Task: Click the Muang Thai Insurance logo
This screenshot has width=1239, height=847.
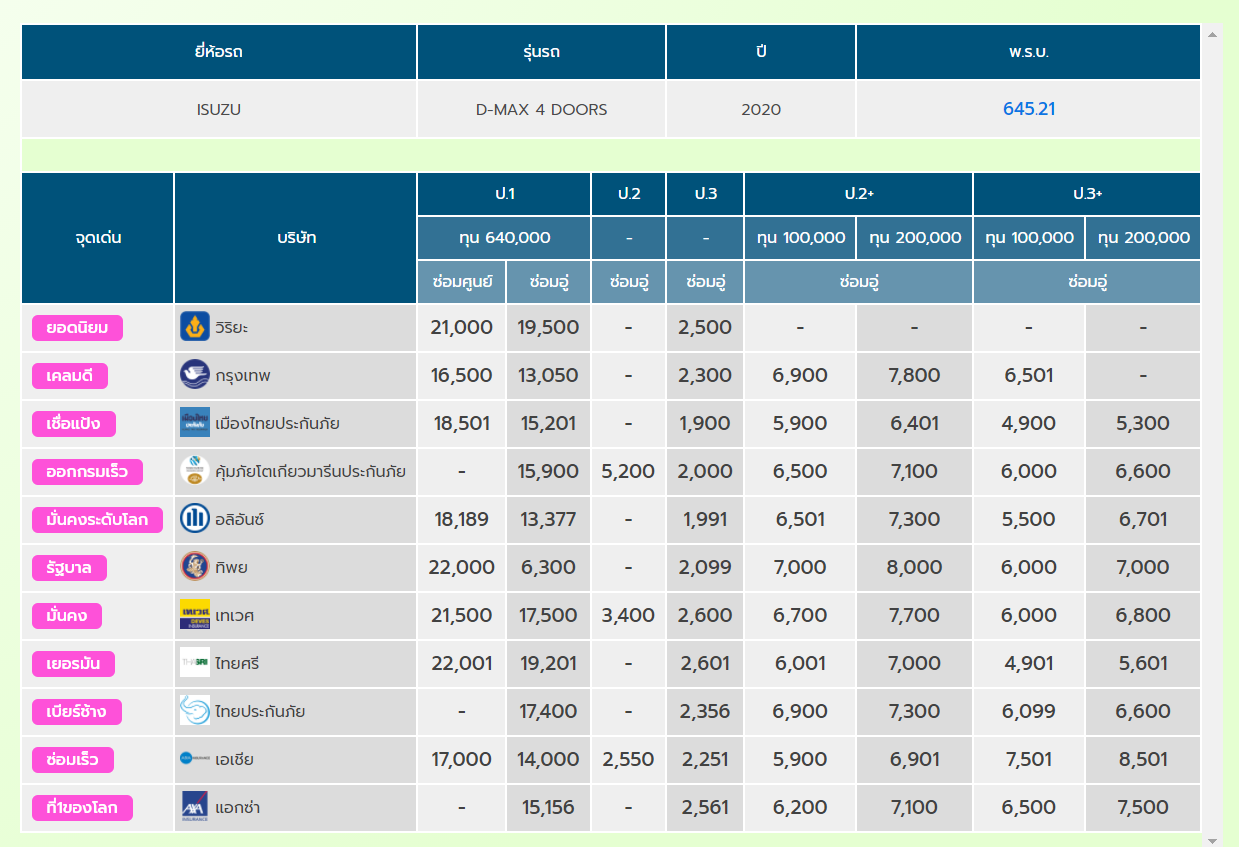Action: [x=195, y=423]
